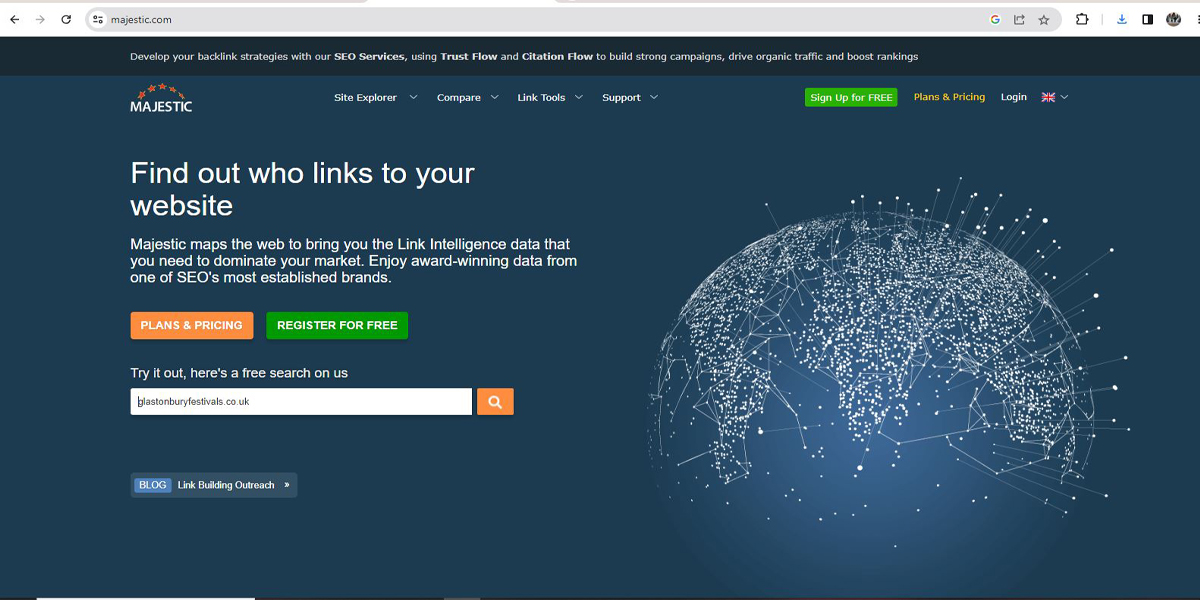Screen dimensions: 1200x600
Task: Click Citation Flow in the top banner
Action: click(x=557, y=57)
